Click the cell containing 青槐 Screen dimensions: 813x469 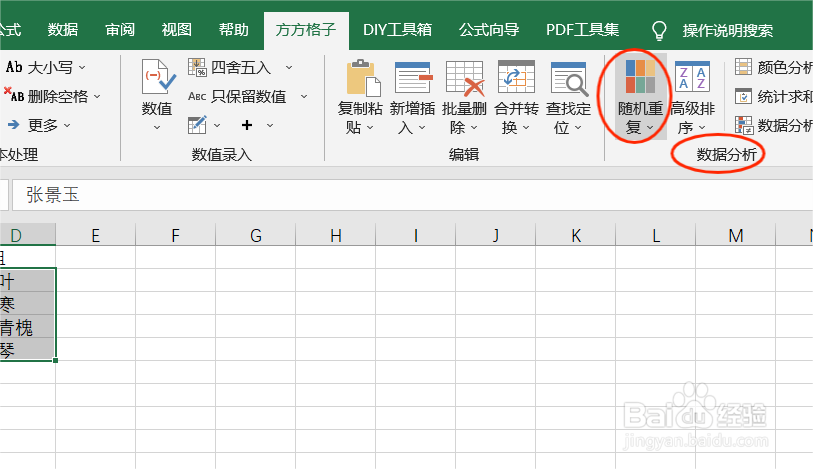pyautogui.click(x=27, y=326)
